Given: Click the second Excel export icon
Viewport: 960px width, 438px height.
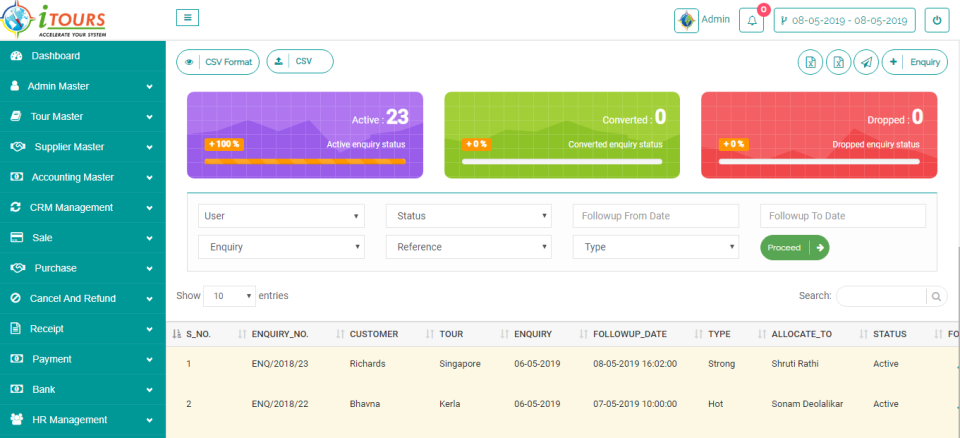Looking at the screenshot, I should [x=839, y=62].
